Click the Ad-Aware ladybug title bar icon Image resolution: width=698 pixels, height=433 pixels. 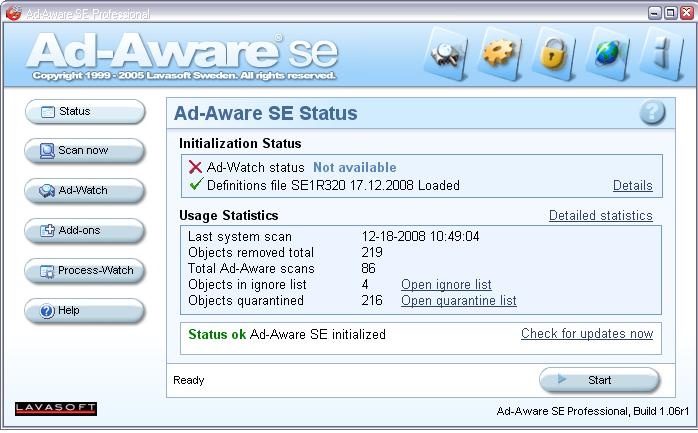click(13, 13)
